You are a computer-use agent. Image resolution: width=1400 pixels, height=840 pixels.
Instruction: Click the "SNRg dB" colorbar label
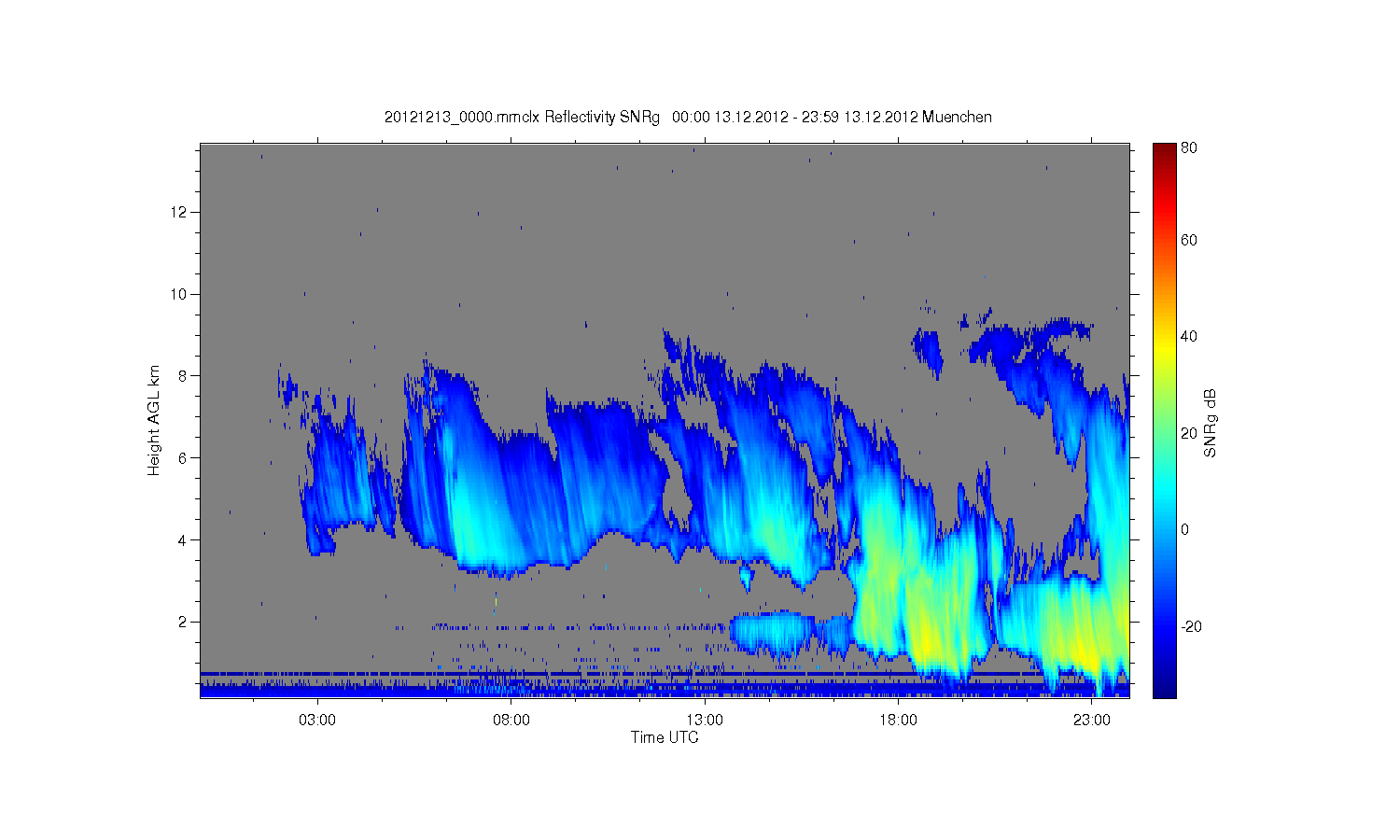coord(1211,423)
